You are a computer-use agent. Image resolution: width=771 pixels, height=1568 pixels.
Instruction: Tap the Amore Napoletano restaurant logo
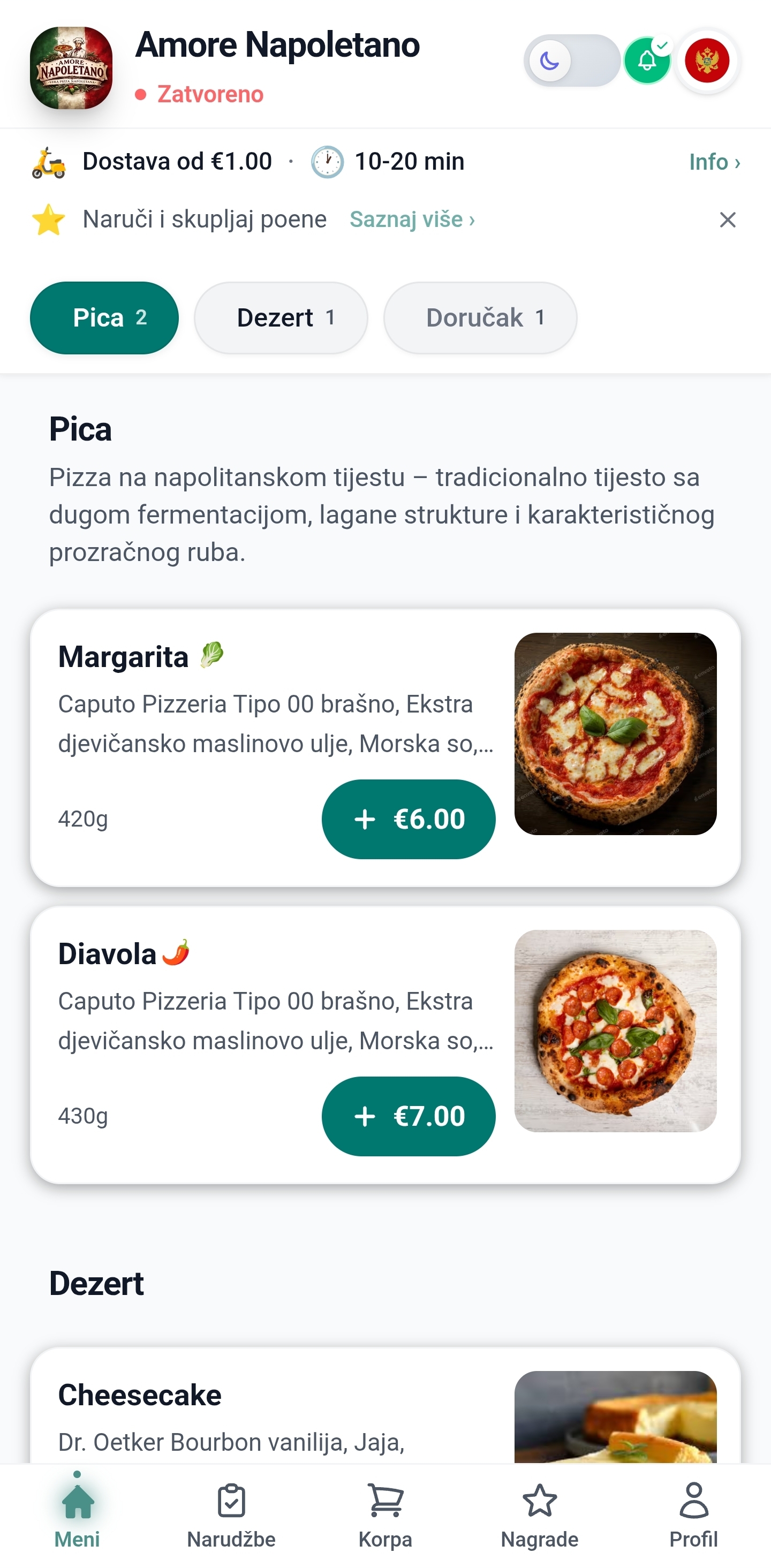[71, 67]
